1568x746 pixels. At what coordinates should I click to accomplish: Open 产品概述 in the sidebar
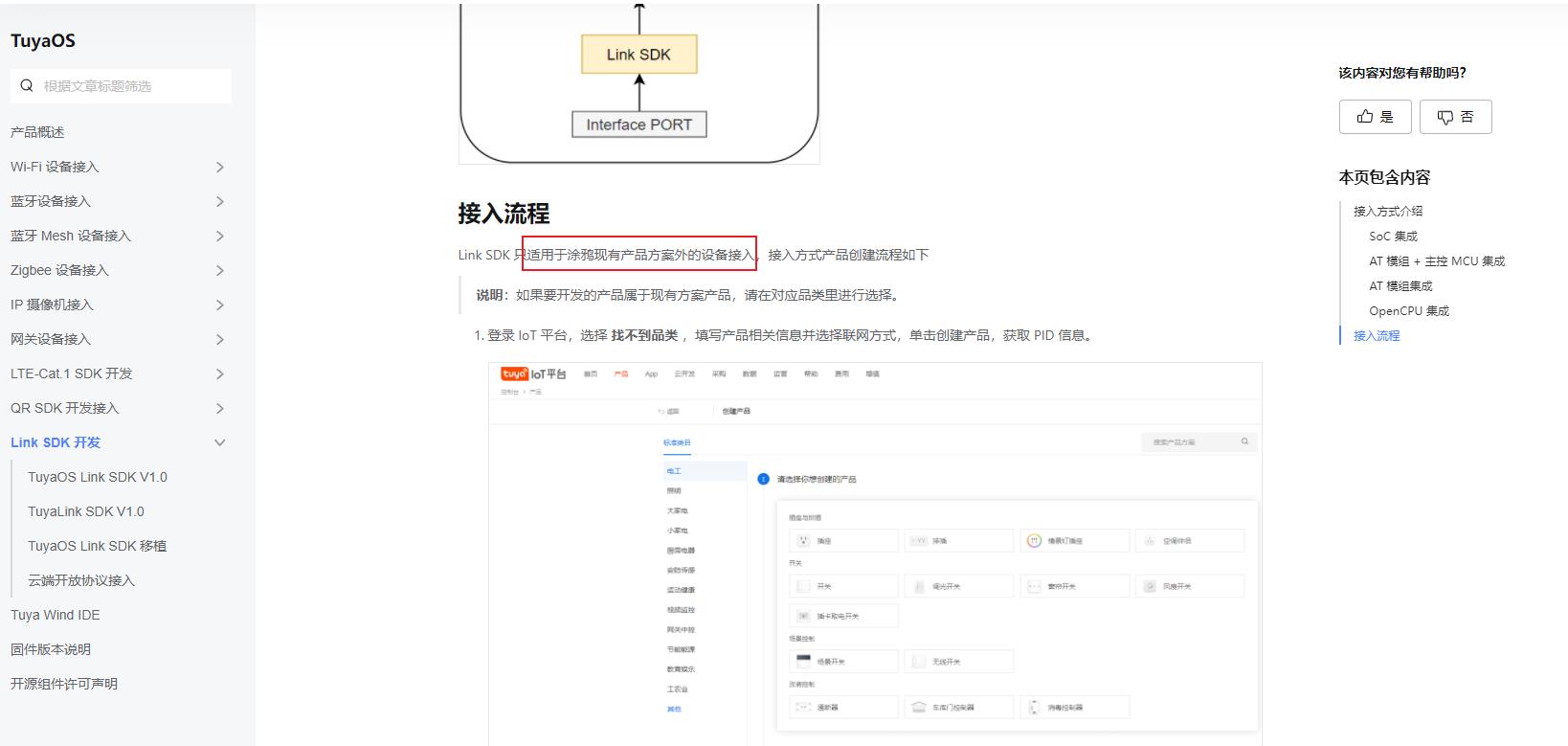(x=37, y=132)
